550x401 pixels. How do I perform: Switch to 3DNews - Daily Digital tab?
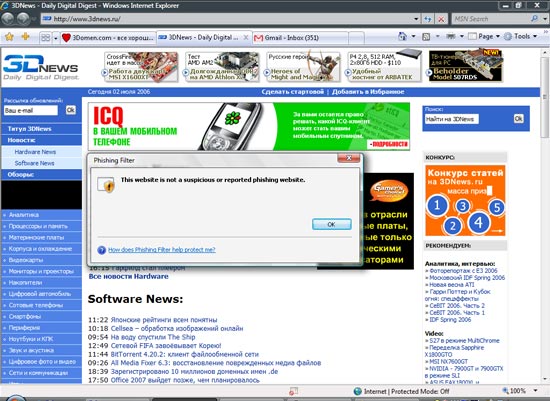click(x=204, y=37)
